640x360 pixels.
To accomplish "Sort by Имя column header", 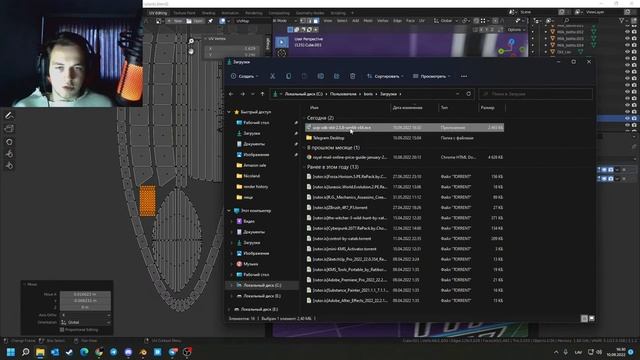I will point(314,108).
